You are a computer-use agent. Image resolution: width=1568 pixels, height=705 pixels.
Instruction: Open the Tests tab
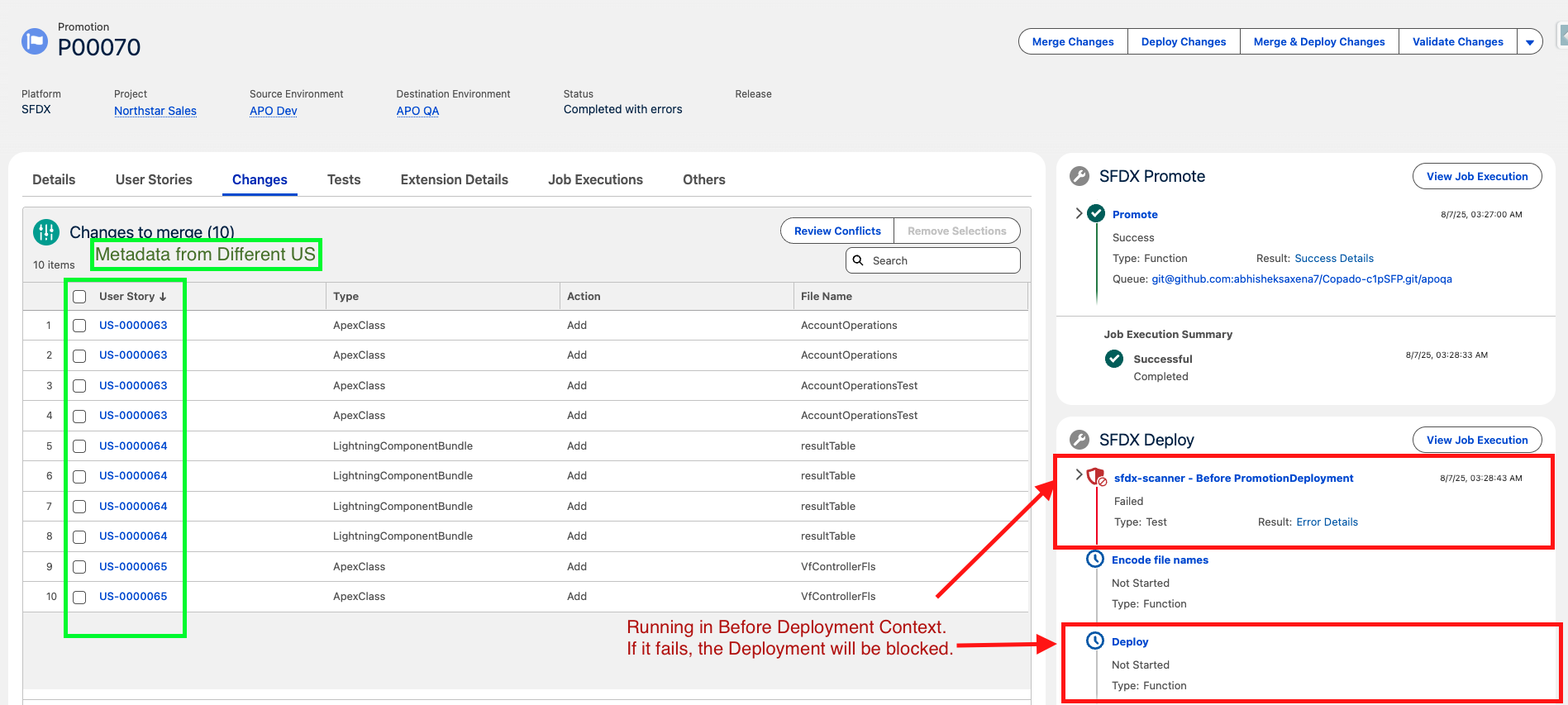344,179
